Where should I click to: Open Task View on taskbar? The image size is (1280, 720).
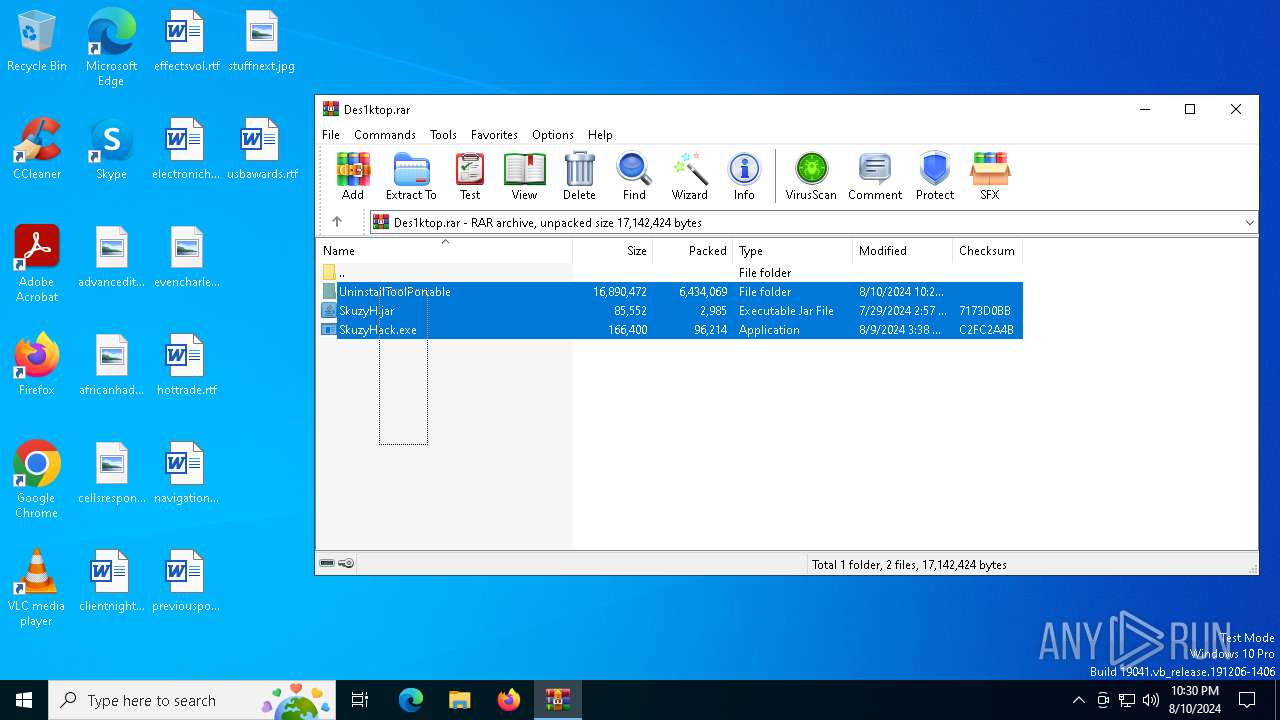(x=360, y=700)
